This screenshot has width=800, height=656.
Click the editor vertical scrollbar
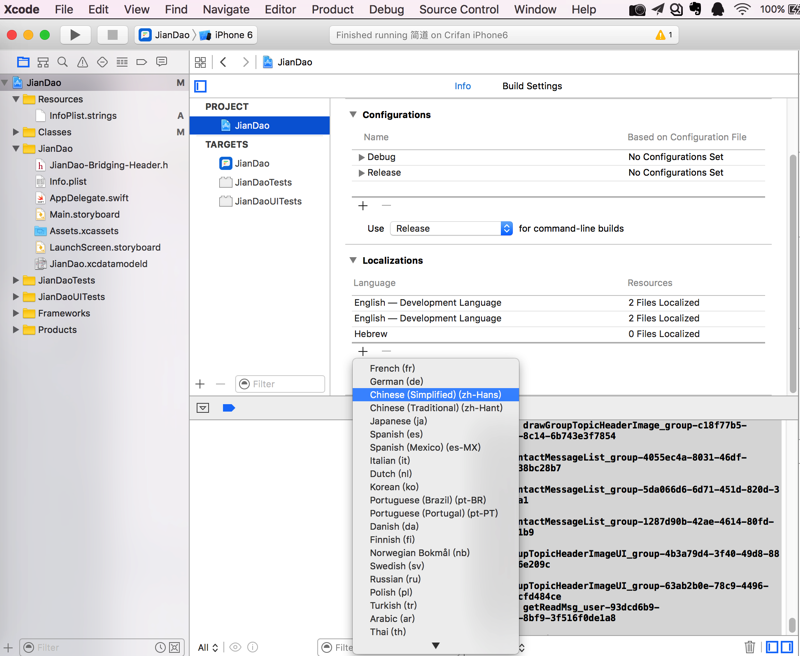click(x=793, y=273)
